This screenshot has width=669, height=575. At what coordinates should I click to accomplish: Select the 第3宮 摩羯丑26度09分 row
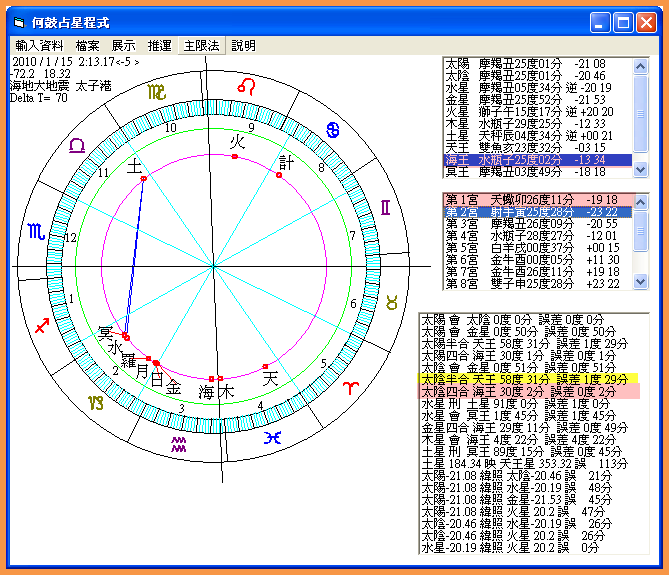538,224
